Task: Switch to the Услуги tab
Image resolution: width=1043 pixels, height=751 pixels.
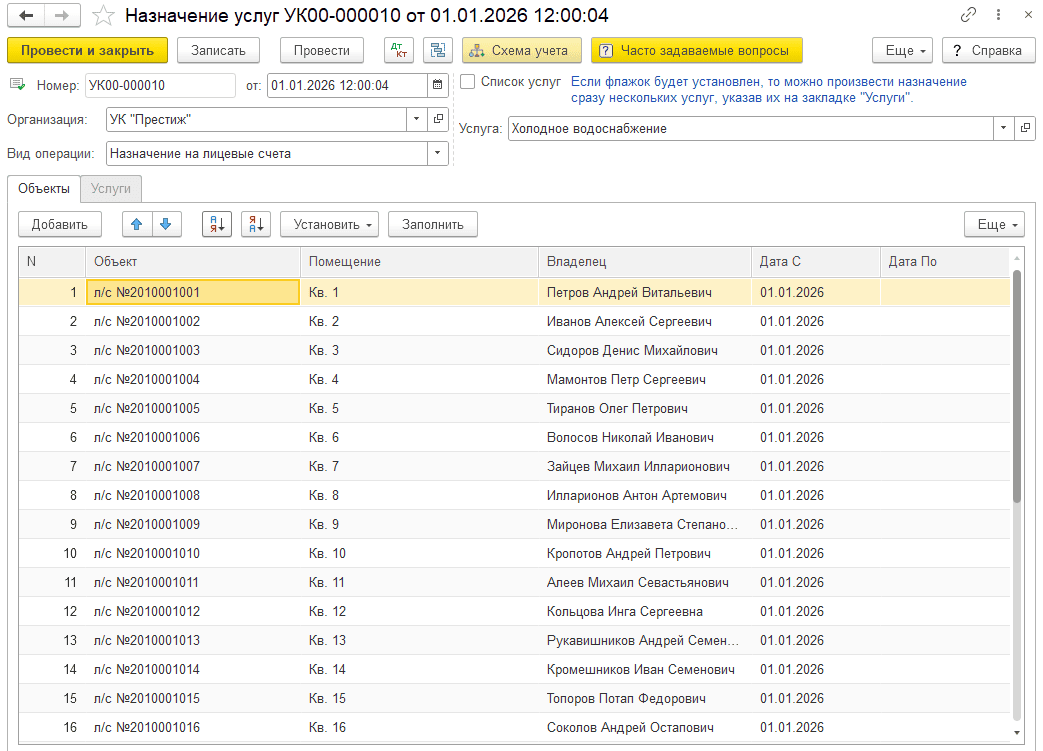Action: pos(111,189)
